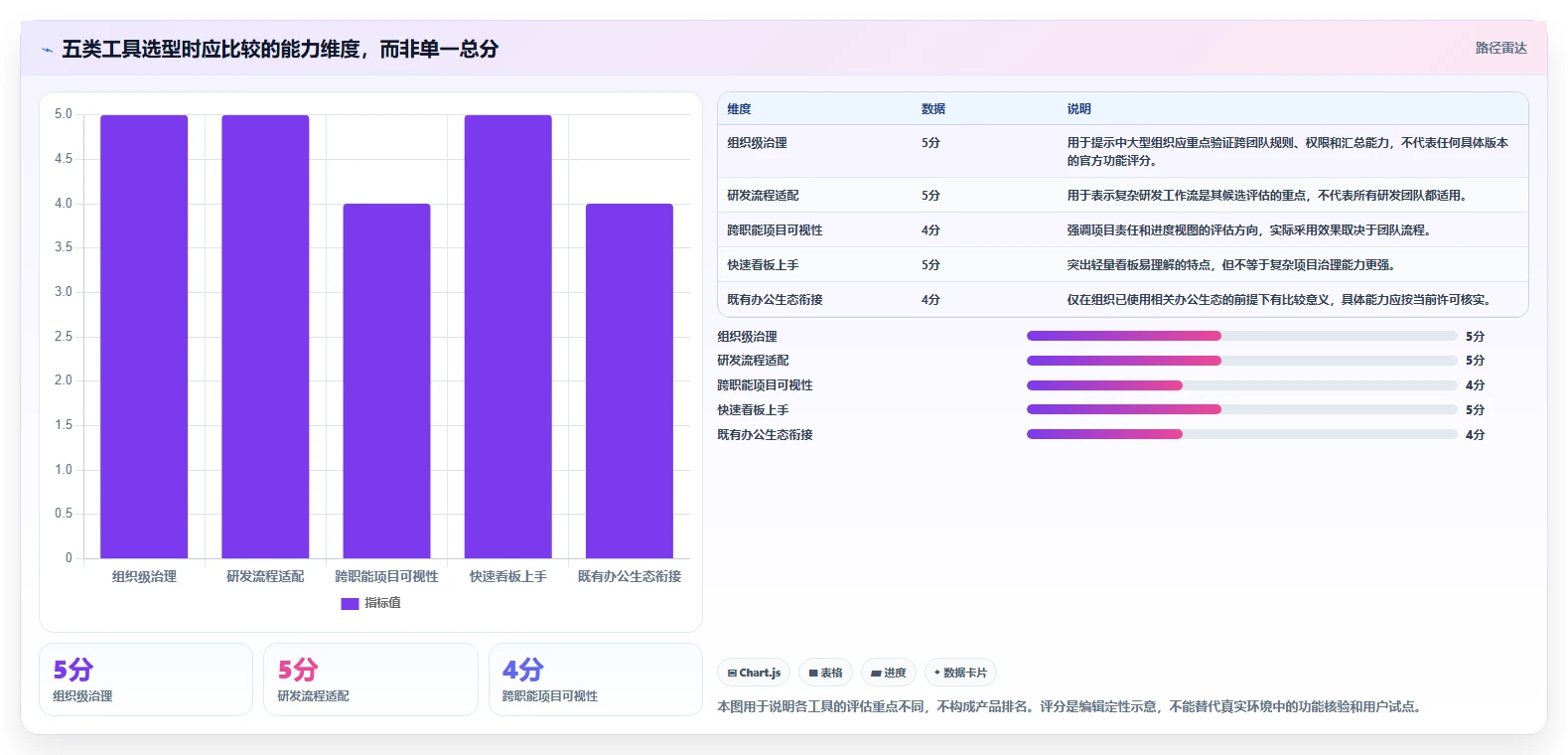Click the 数据 column header in the table
The width and height of the screenshot is (1568, 755).
tap(933, 109)
